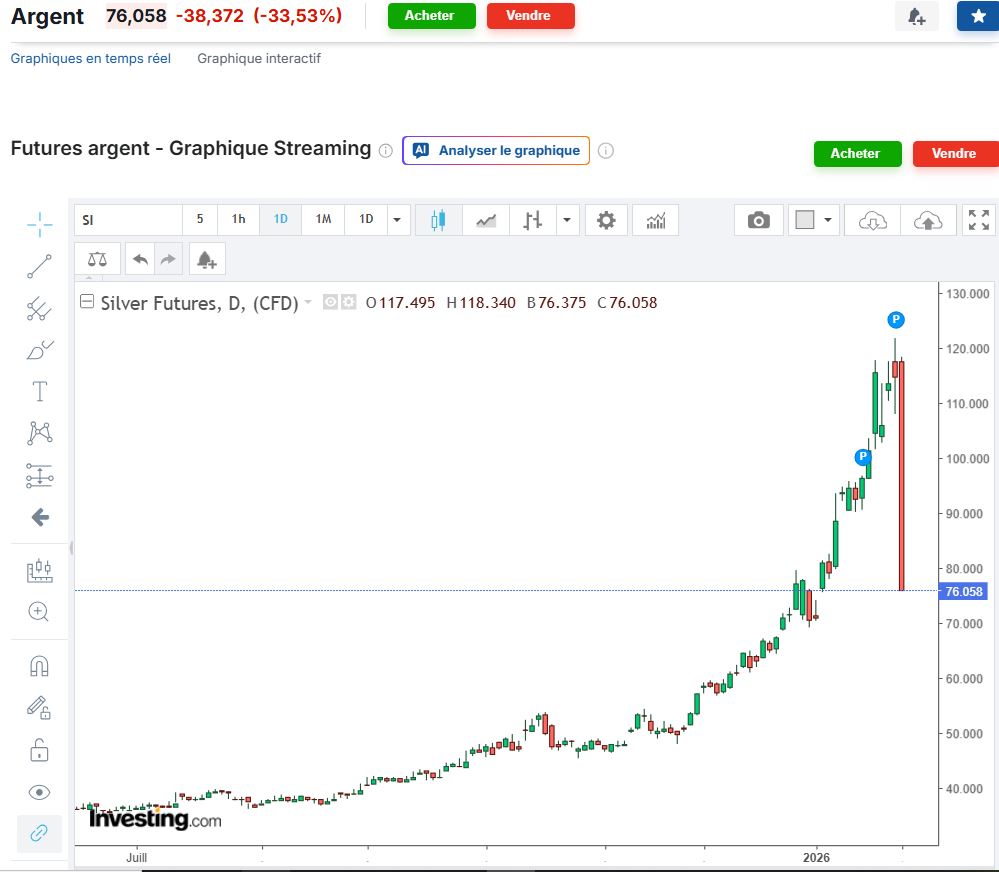Viewport: 999px width, 872px height.
Task: Select the brush drawing tool
Action: 40,350
